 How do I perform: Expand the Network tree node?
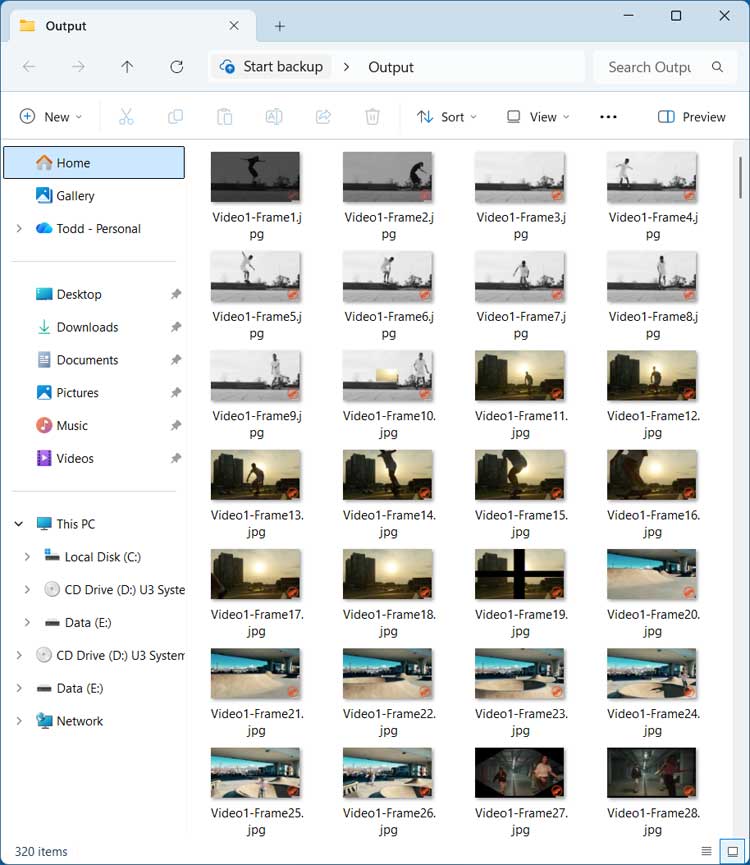point(19,721)
